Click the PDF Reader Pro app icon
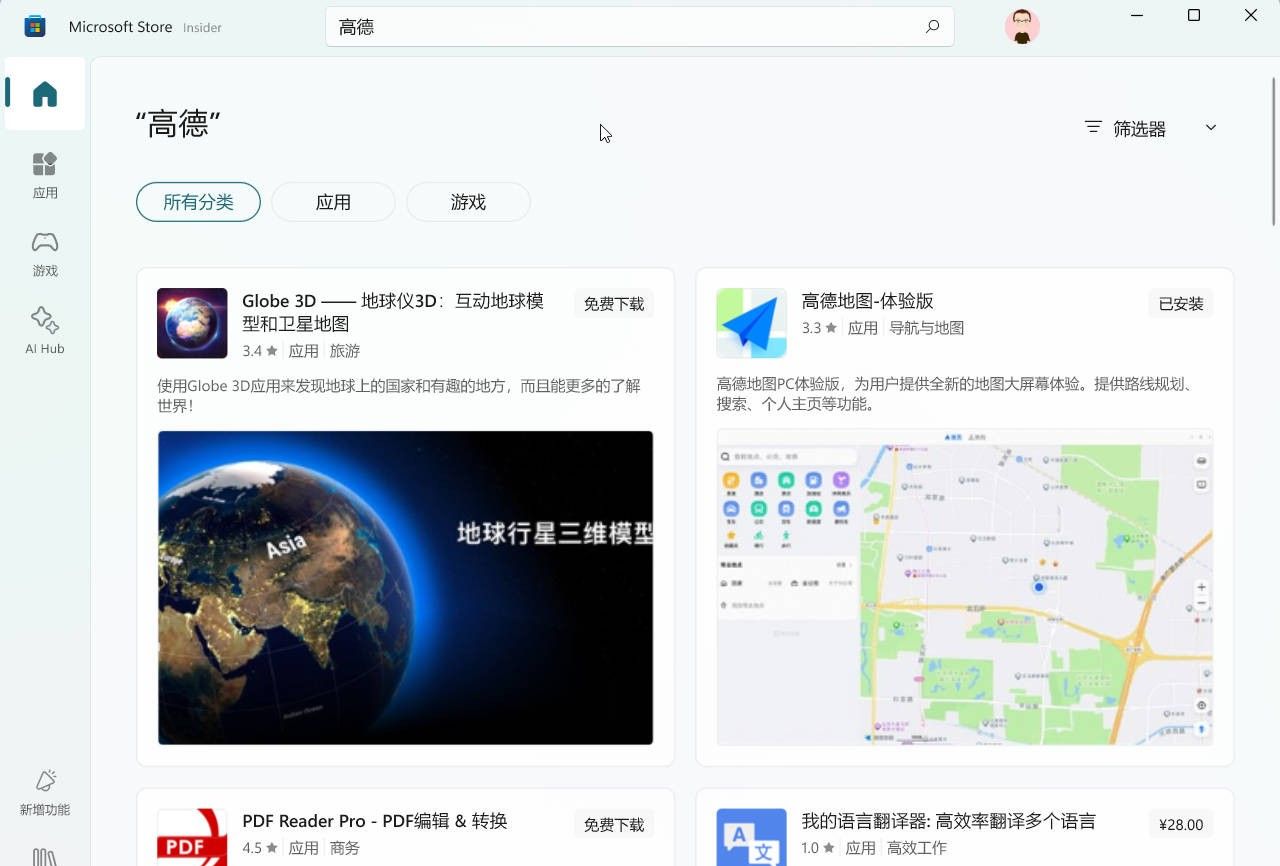Screen dimensions: 1280x866 tap(192, 837)
